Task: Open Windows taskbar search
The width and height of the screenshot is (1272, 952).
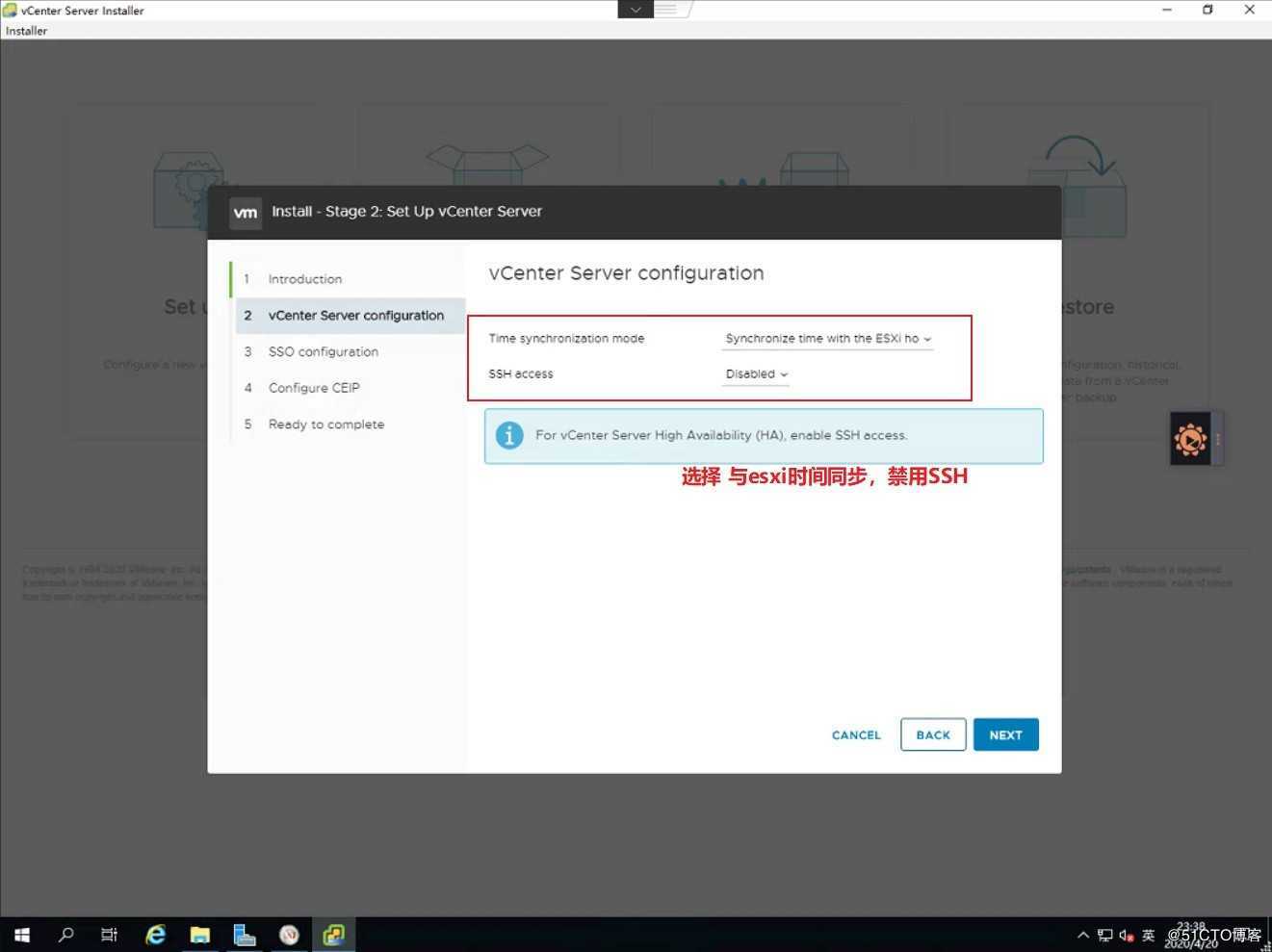Action: 65,935
